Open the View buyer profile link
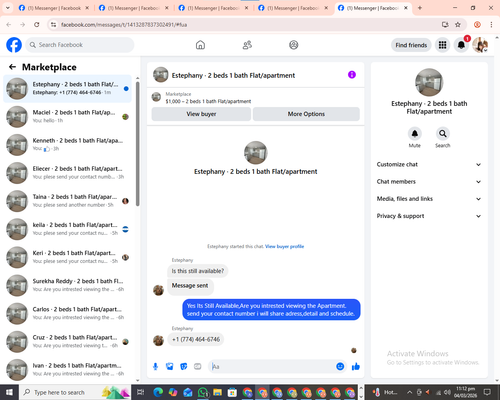 (284, 246)
